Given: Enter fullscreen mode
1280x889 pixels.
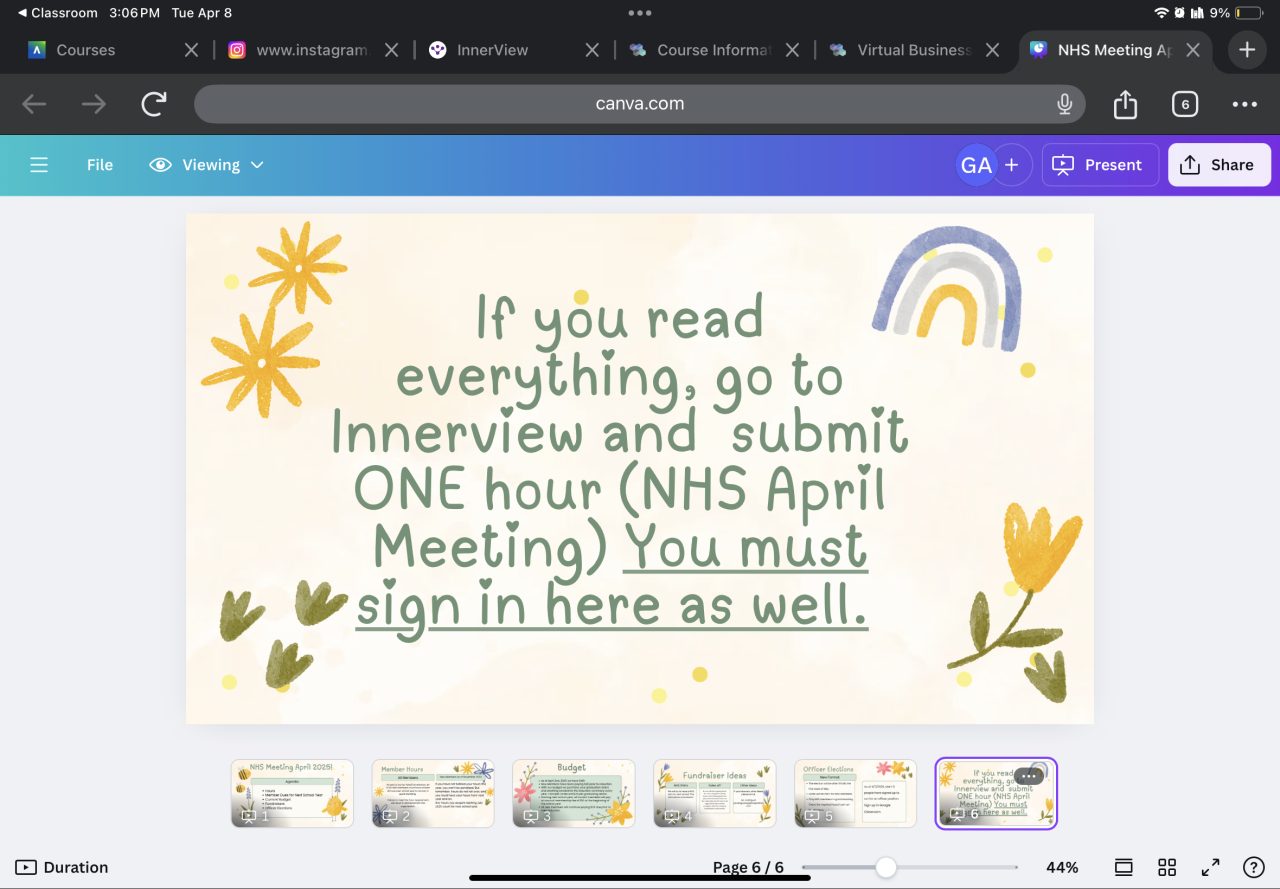Looking at the screenshot, I should coord(1210,867).
